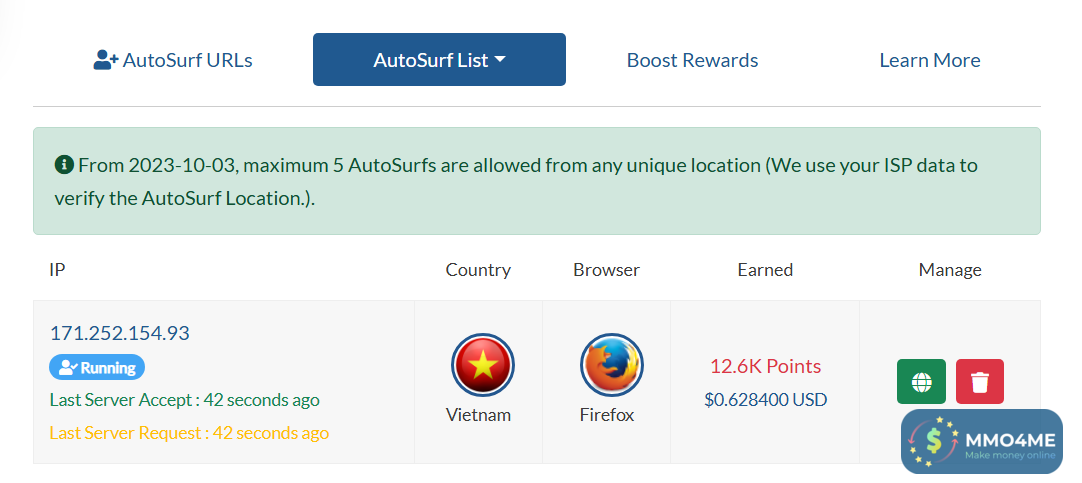This screenshot has width=1082, height=483.
Task: Click the Firefox browser icon
Action: pyautogui.click(x=611, y=366)
